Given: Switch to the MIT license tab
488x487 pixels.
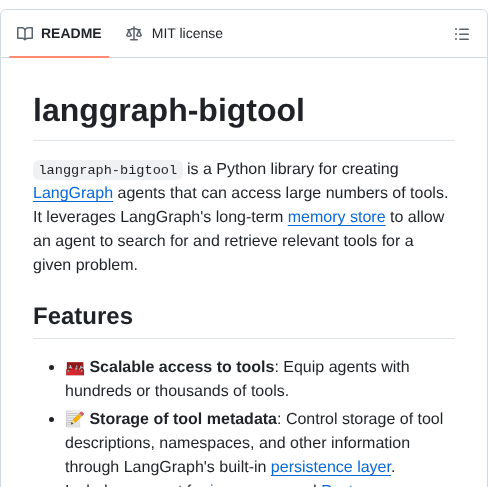Looking at the screenshot, I should click(x=174, y=34).
